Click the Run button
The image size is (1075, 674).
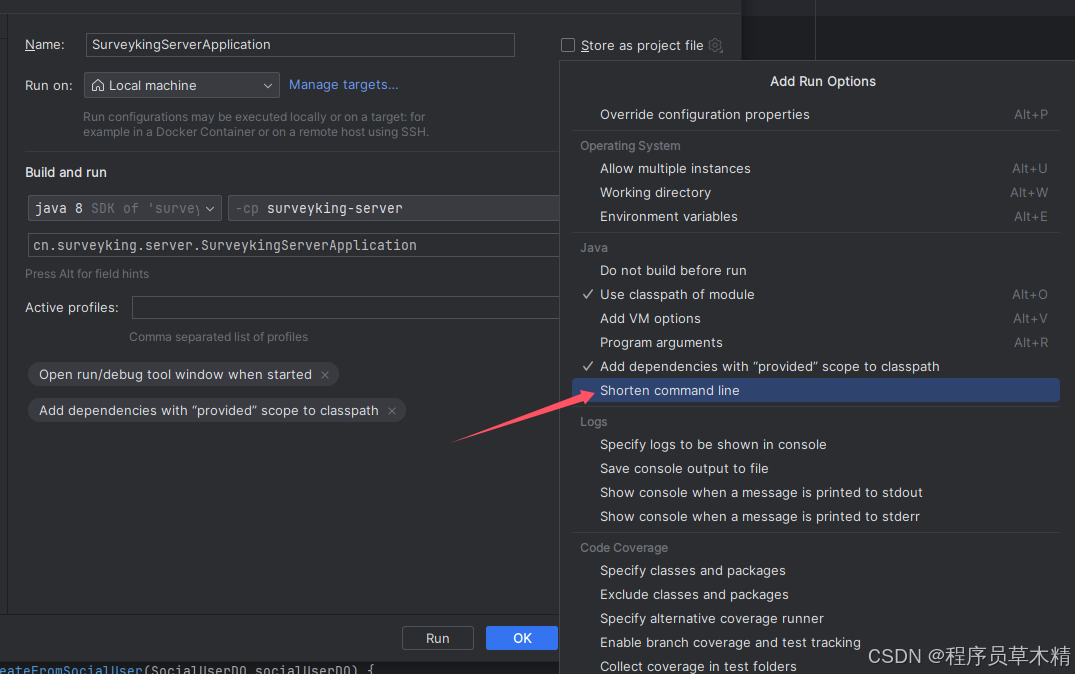(x=437, y=638)
